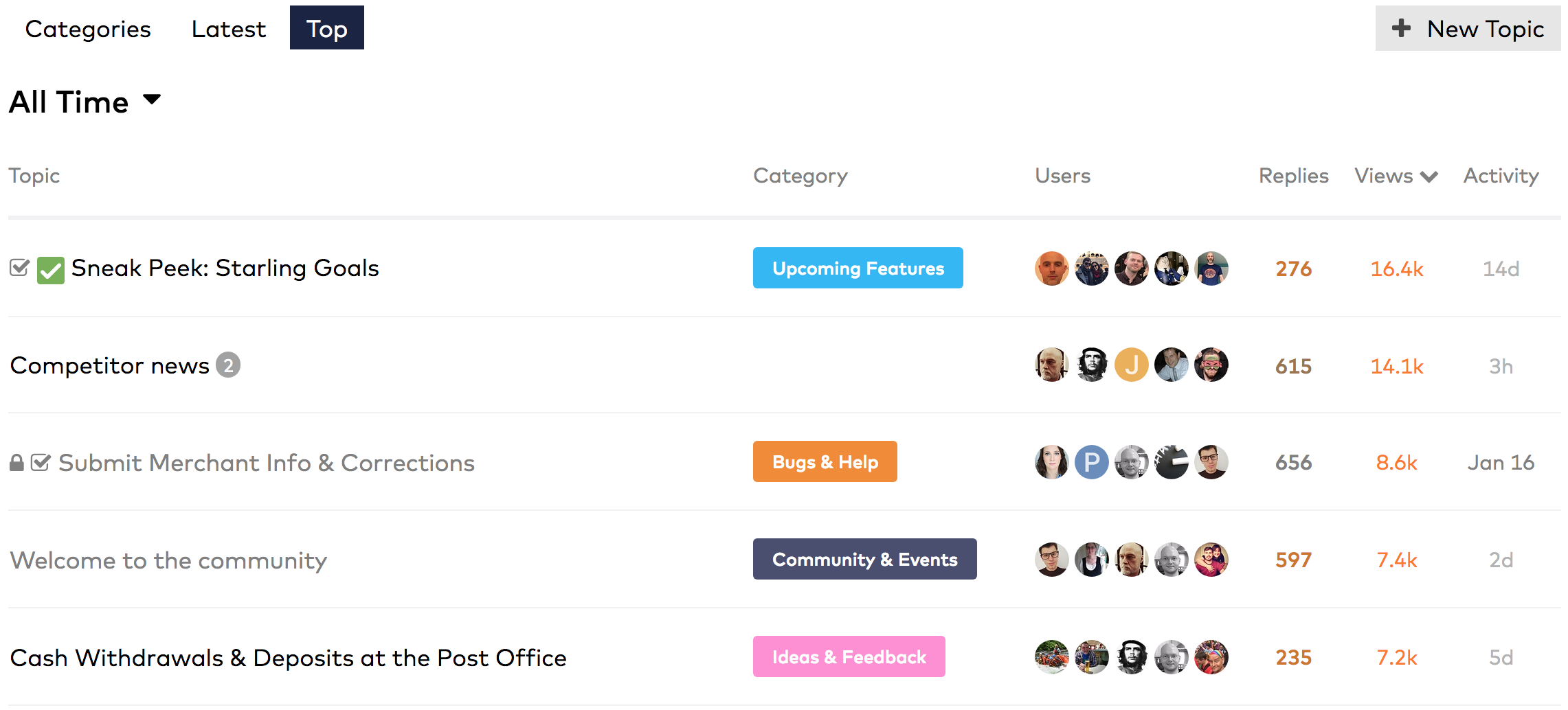Open Cash Withdrawals & Deposits topic

coord(288,658)
